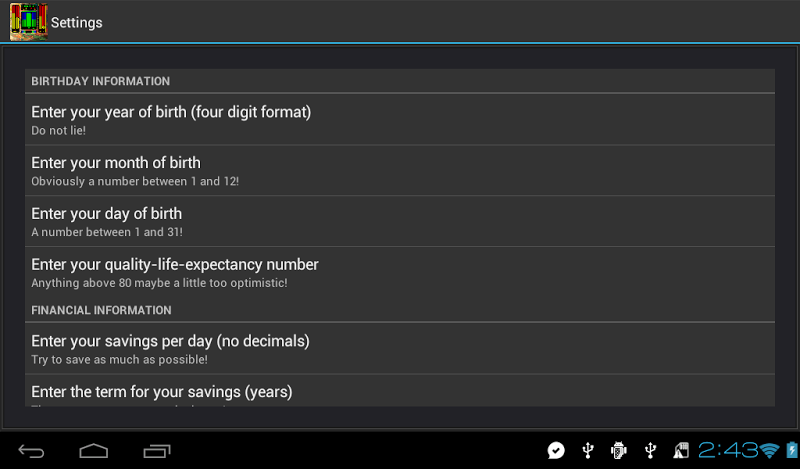Click the Settings title text

77,22
